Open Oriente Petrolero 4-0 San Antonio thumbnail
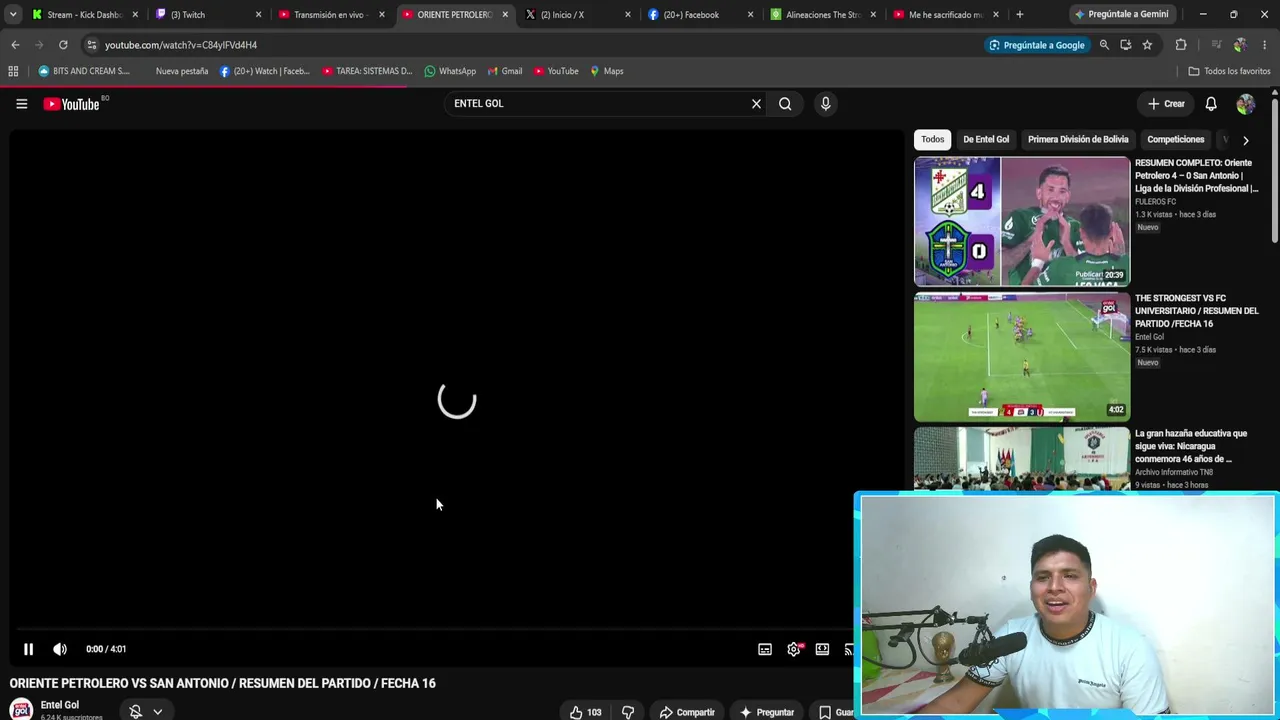 click(1022, 221)
